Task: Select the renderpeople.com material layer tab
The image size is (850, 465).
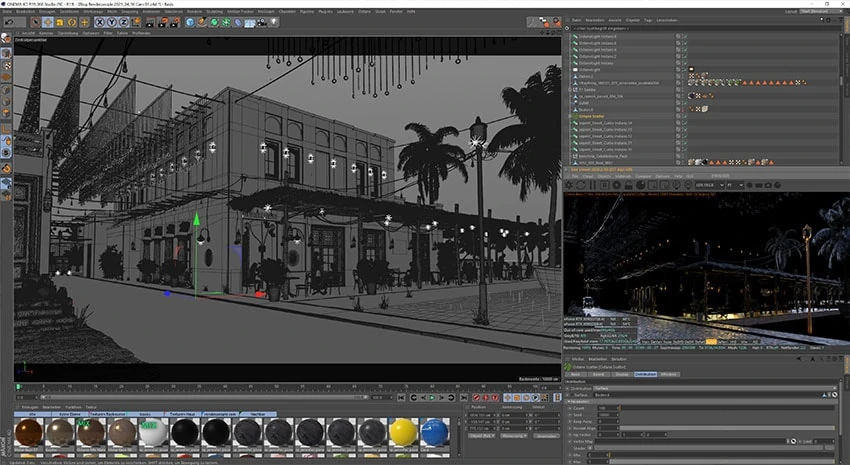Action: pos(220,414)
